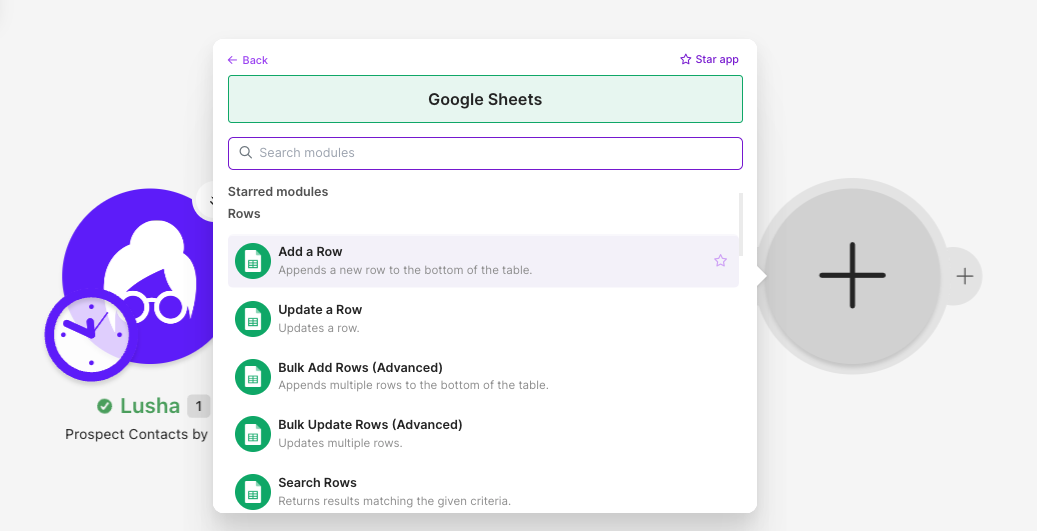Focus the Search modules field
This screenshot has width=1037, height=531.
[x=485, y=153]
